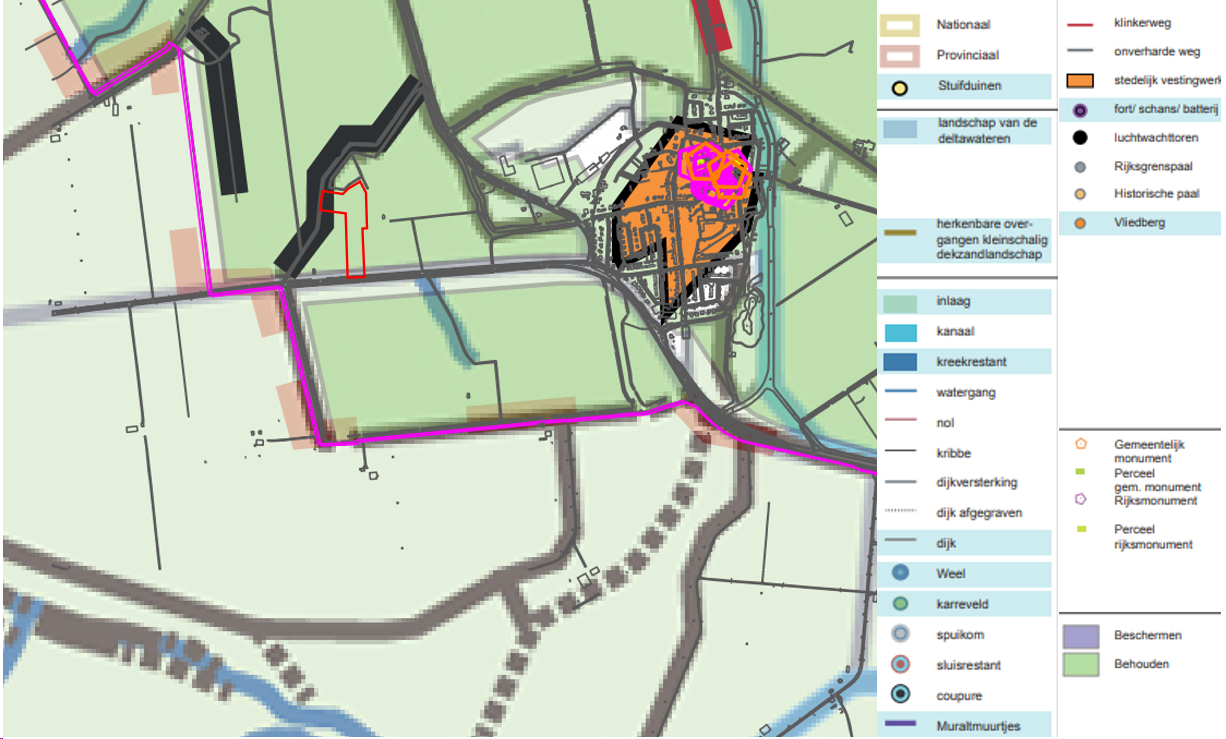Click the 'Stuifduinen' legend label
Viewport: 1226px width, 739px height.
click(x=968, y=86)
